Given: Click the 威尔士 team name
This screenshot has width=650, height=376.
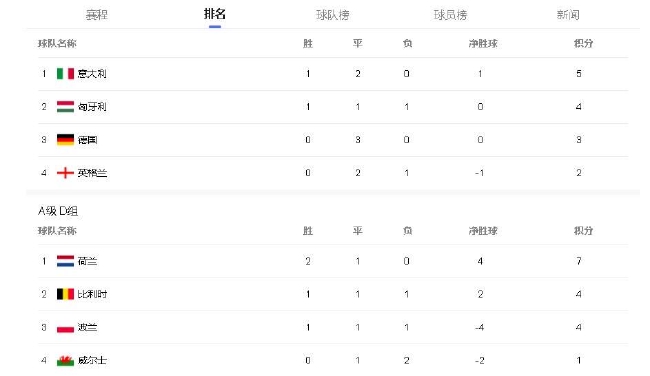Looking at the screenshot, I should coord(92,360).
